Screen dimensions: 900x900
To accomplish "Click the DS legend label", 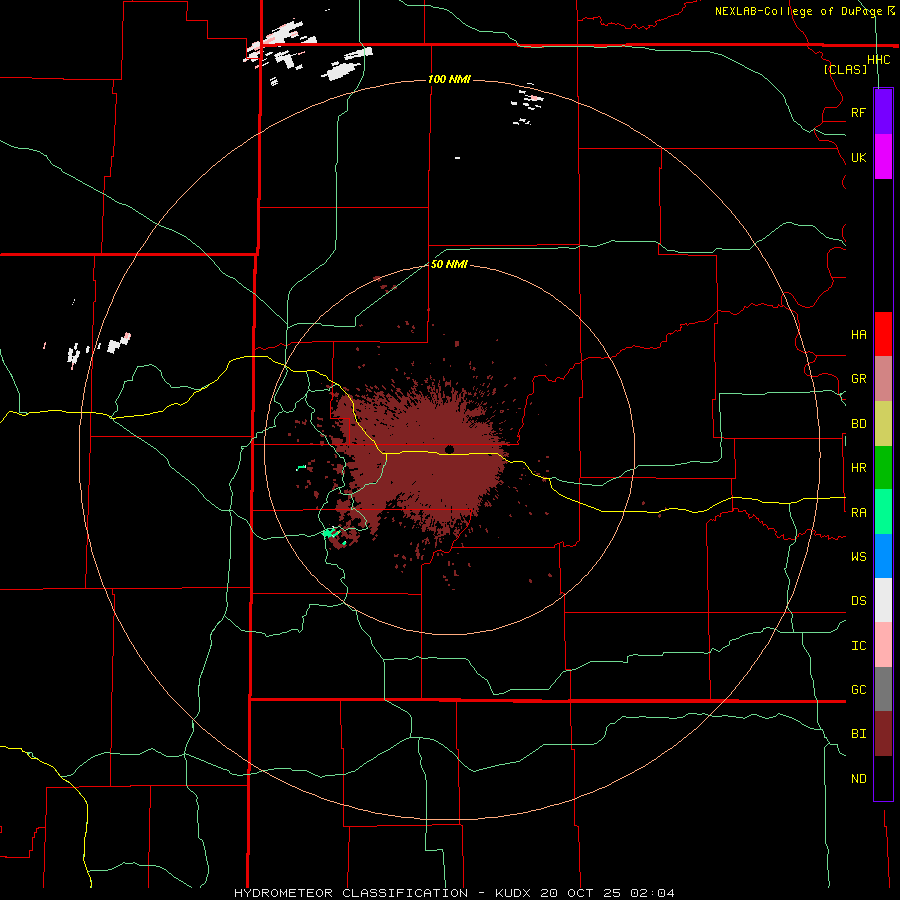I will coord(859,600).
